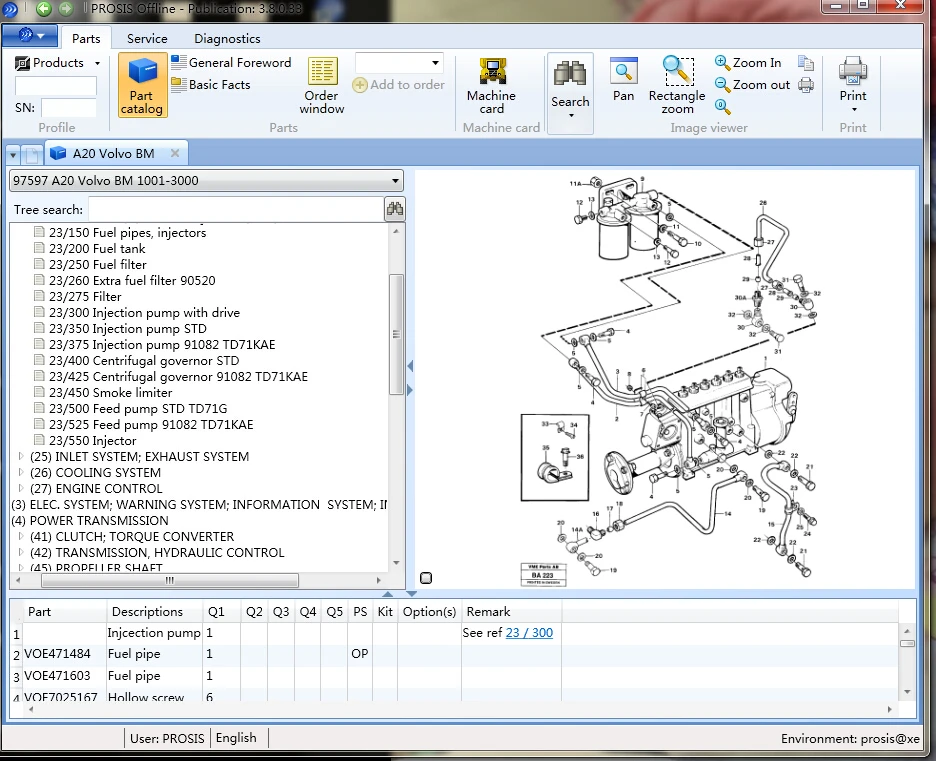Open the machine model dropdown
Screen dimensions: 936x761
click(396, 181)
